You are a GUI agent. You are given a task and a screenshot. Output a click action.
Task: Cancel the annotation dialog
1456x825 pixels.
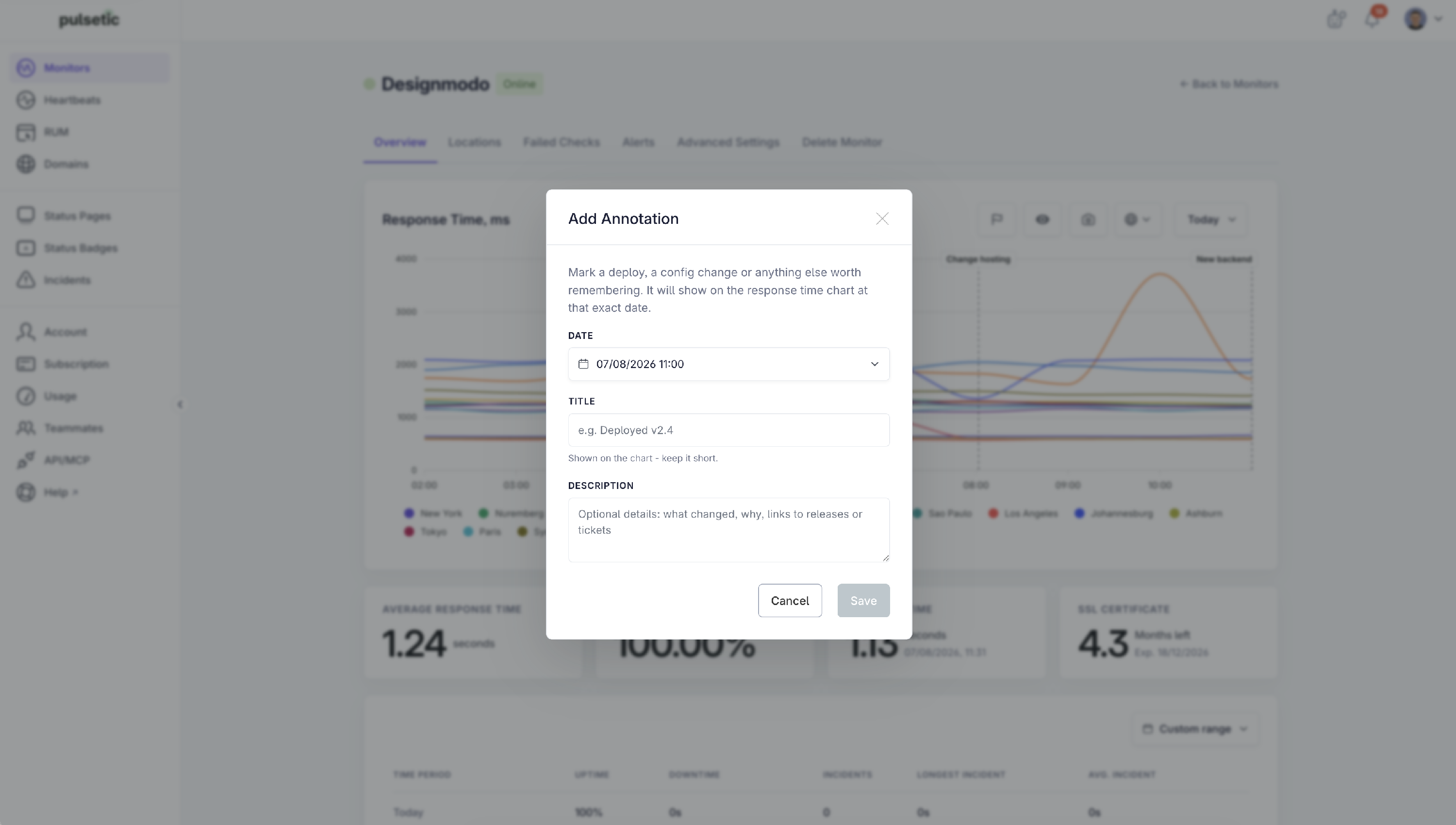click(x=790, y=601)
